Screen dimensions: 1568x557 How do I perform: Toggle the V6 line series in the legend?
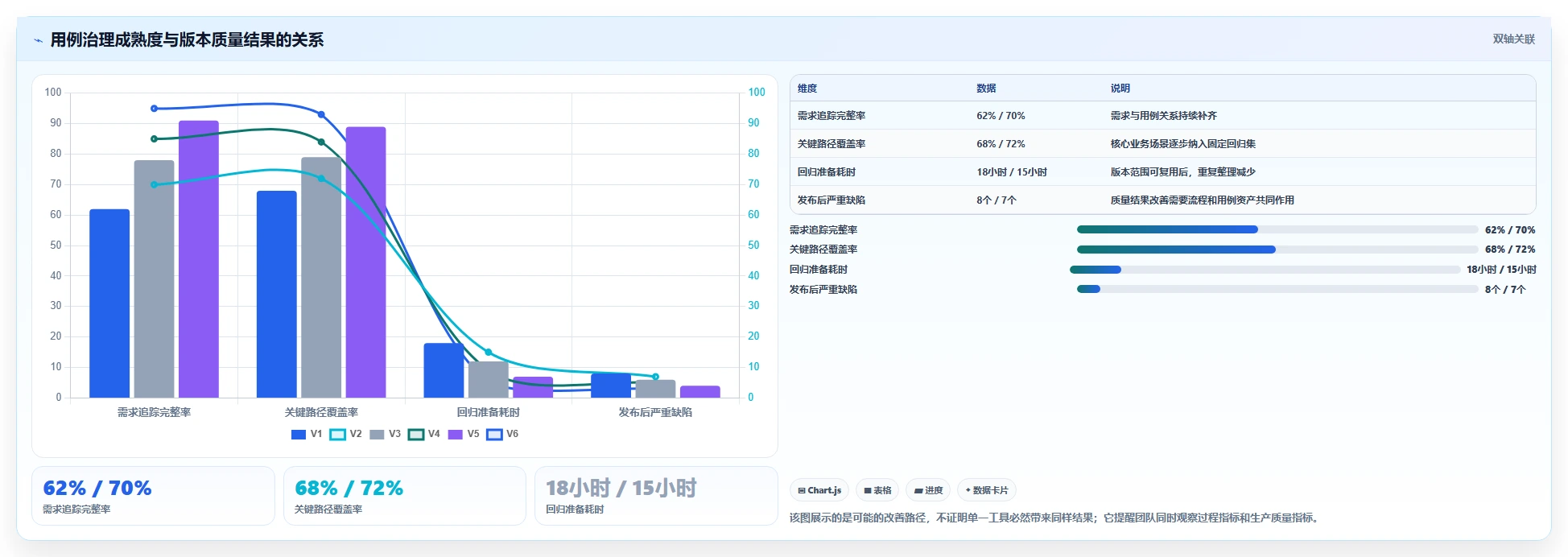[x=503, y=434]
